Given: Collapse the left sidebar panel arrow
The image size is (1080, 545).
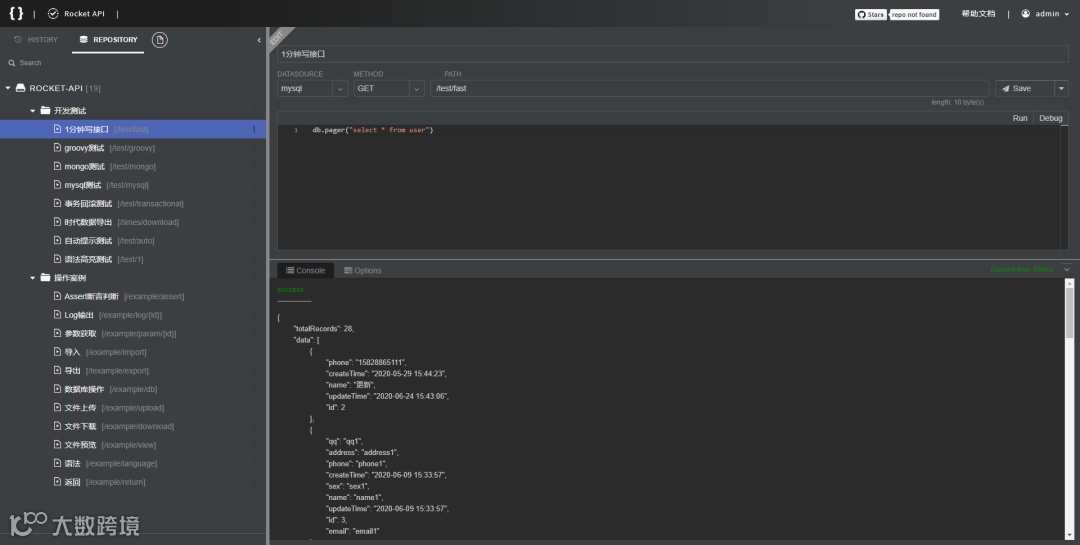Looking at the screenshot, I should pos(259,40).
